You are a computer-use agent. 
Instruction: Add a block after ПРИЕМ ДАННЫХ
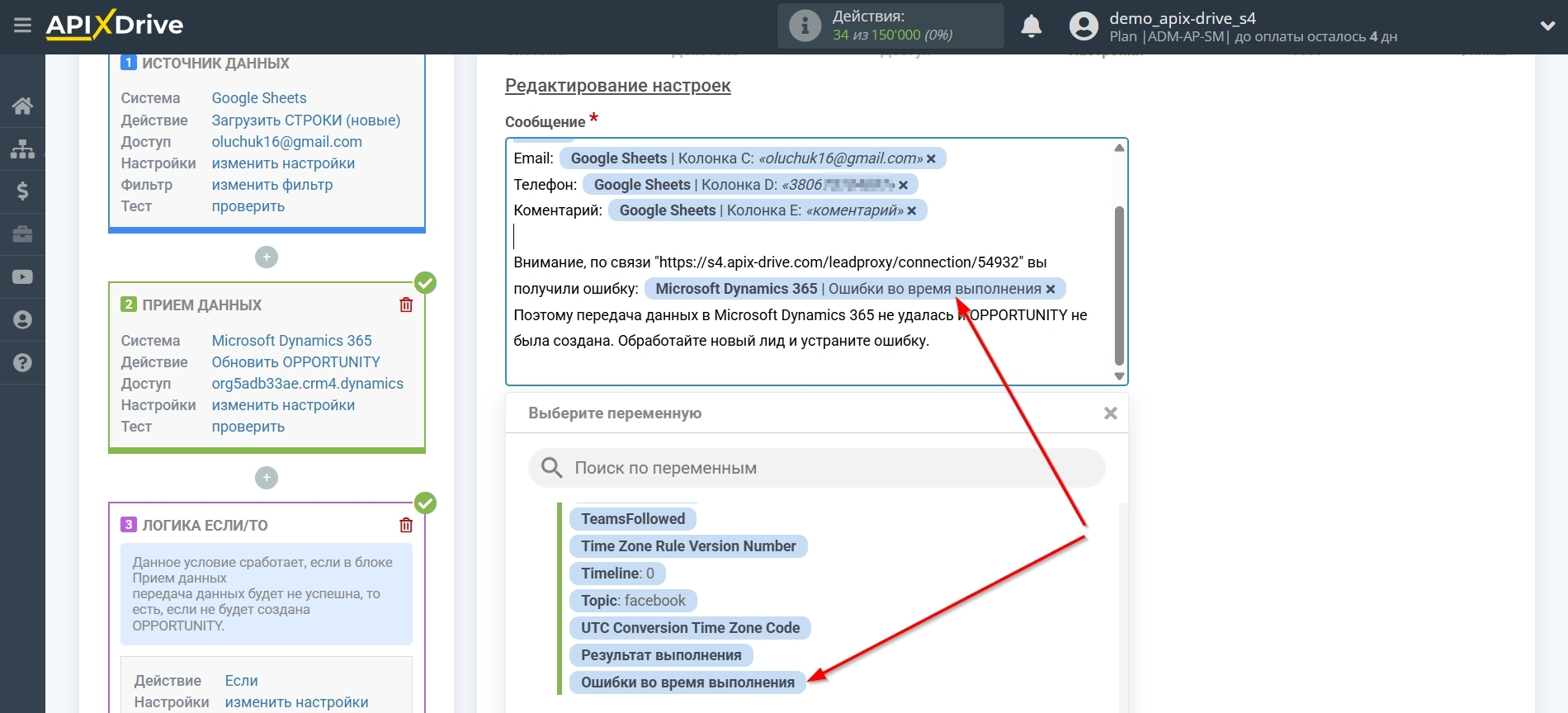pyautogui.click(x=267, y=478)
